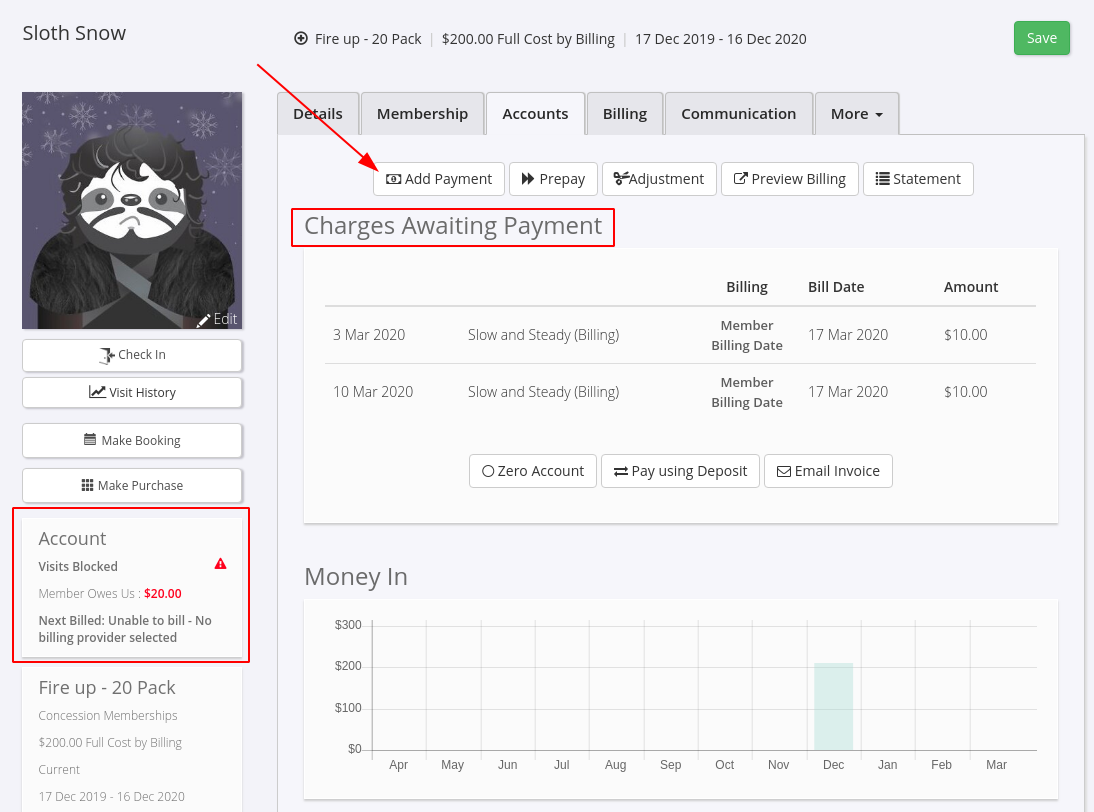Screen dimensions: 1094x812
Task: Click the Make Purchase grid icon
Action: [87, 485]
